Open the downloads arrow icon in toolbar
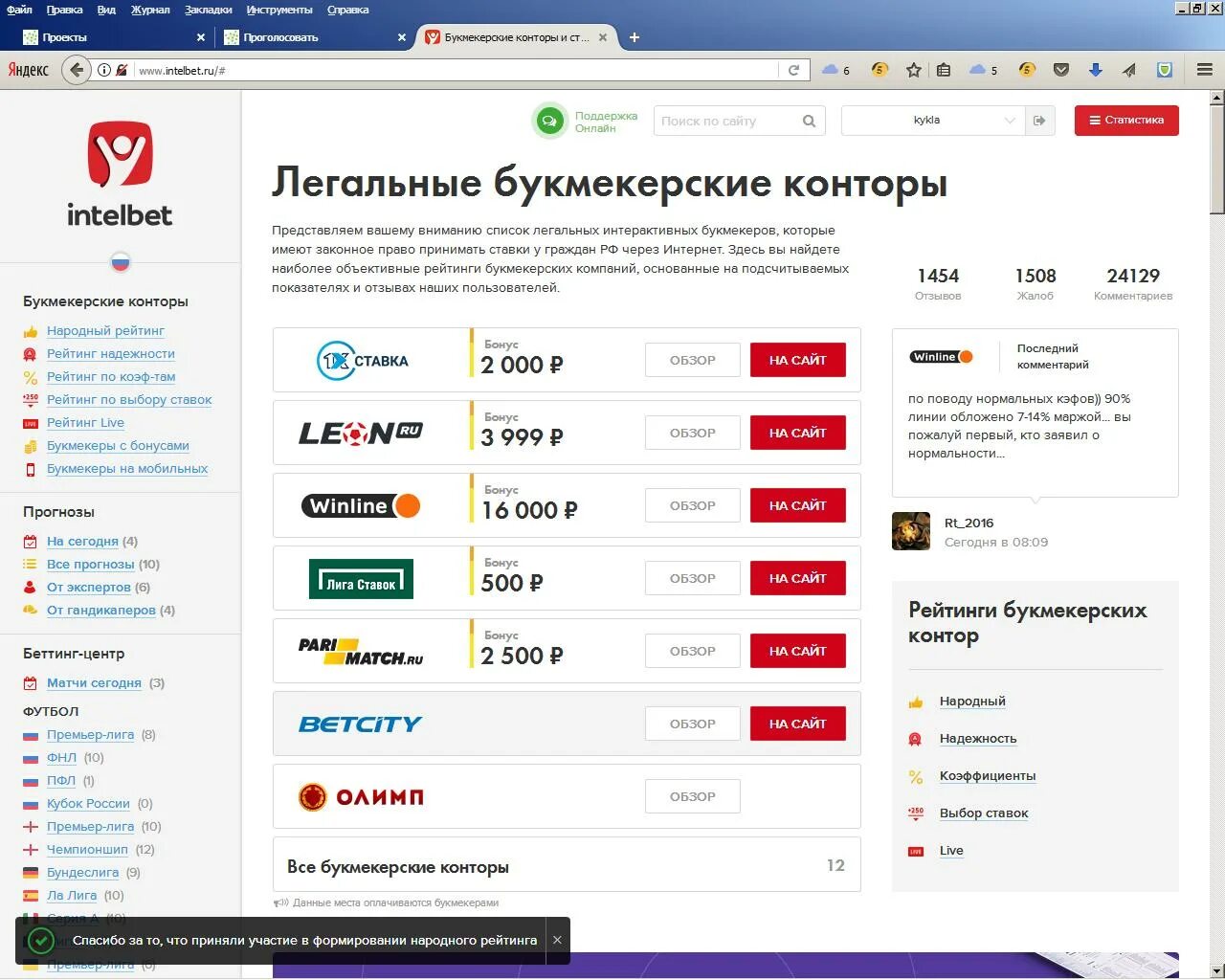1225x980 pixels. point(1096,70)
